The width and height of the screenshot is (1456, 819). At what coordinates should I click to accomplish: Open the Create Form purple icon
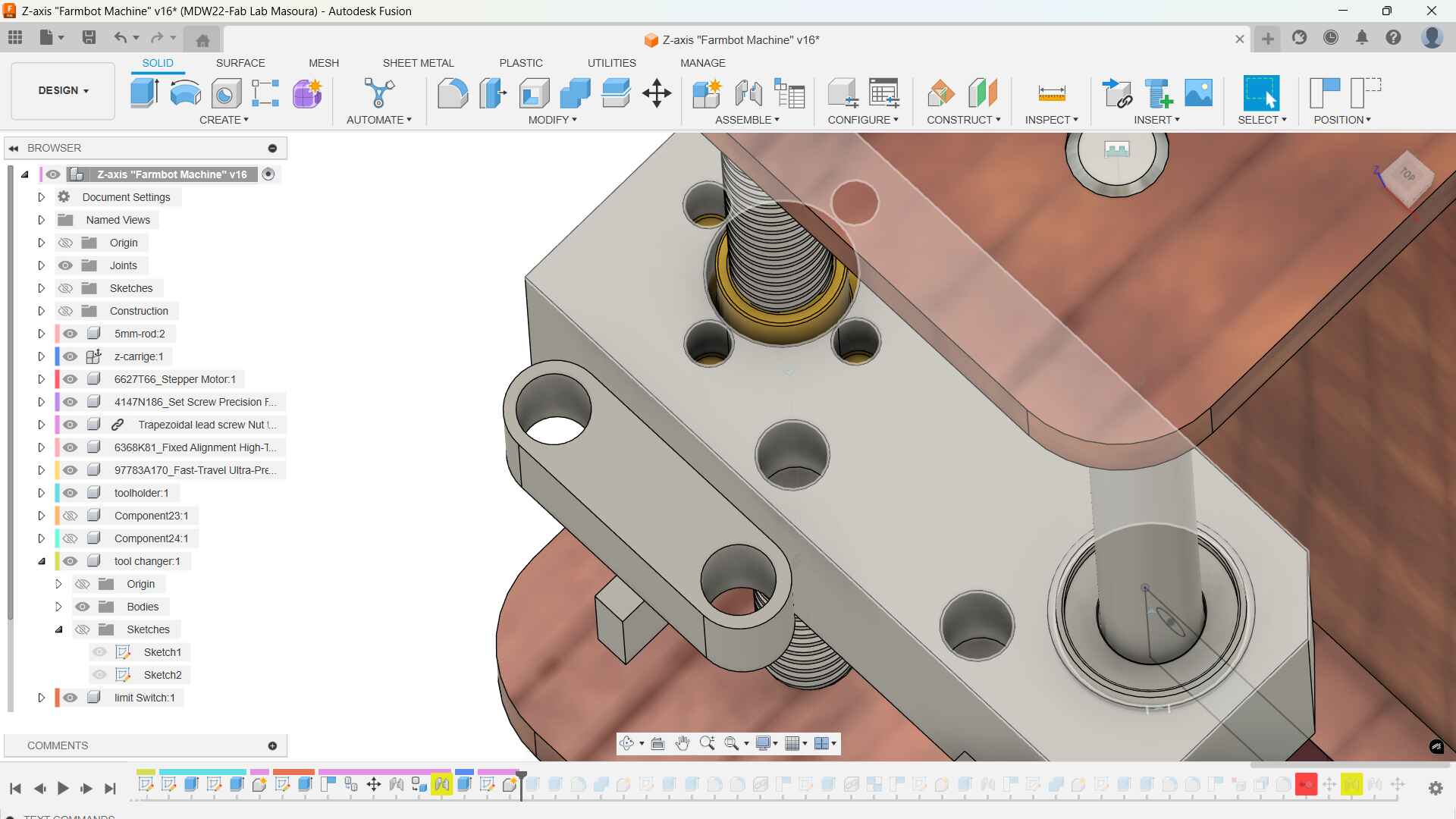[x=307, y=93]
